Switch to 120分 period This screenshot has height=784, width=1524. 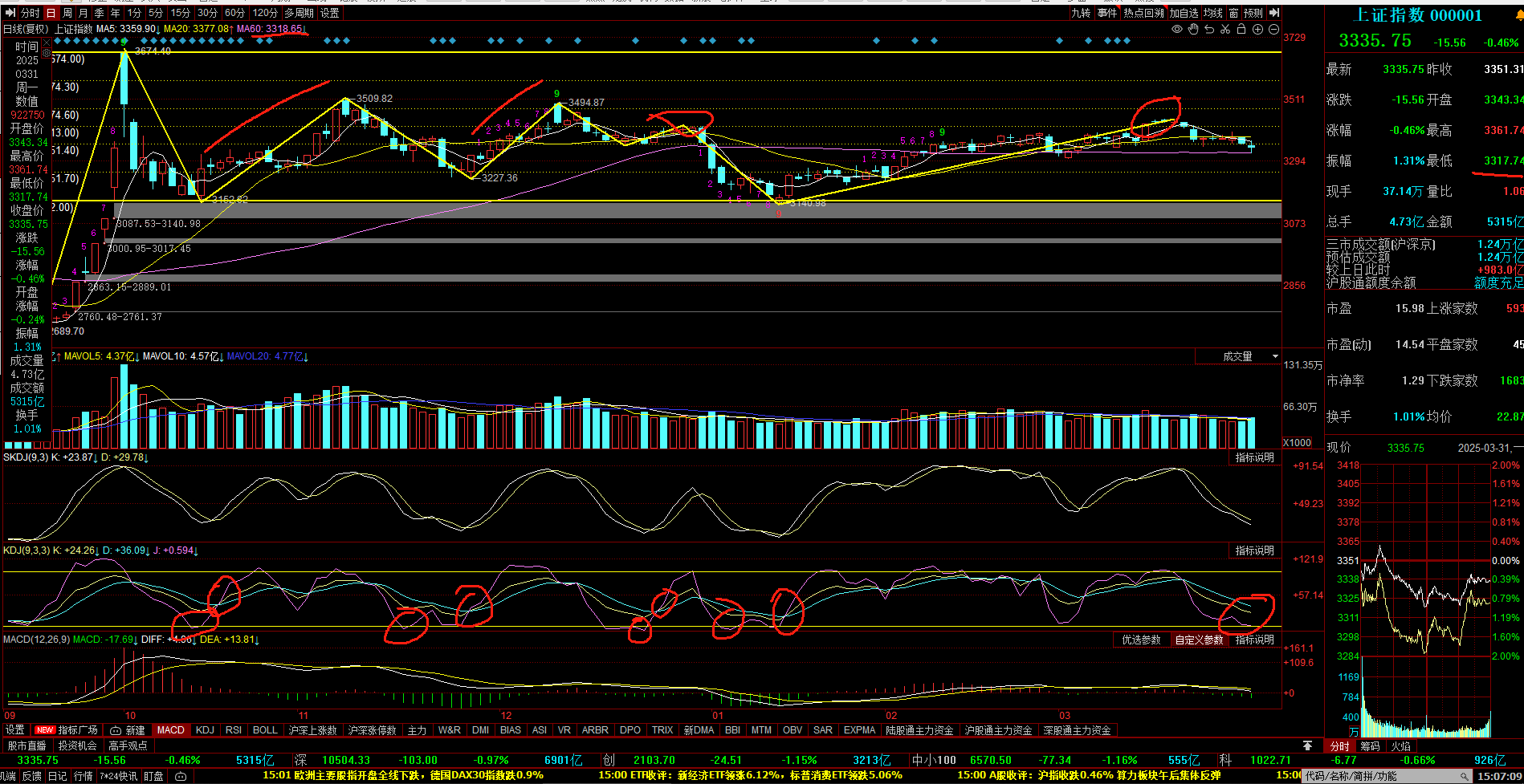[x=265, y=13]
